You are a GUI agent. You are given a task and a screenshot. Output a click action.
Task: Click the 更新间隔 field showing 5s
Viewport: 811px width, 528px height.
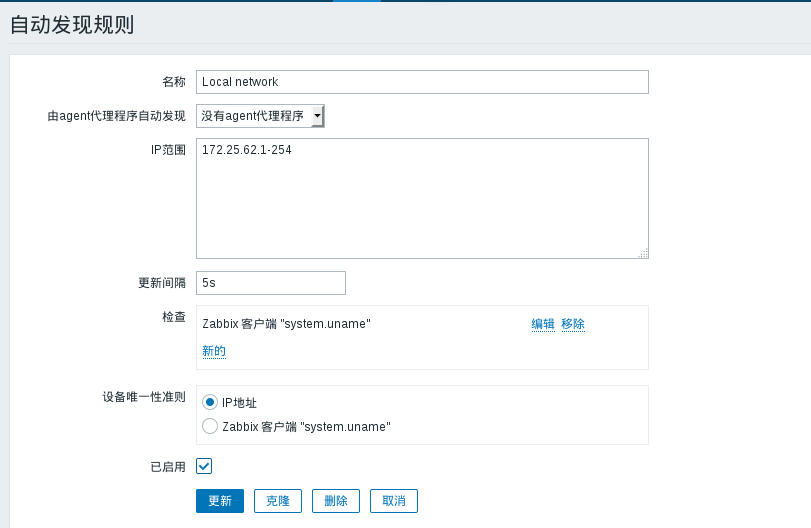[x=271, y=283]
